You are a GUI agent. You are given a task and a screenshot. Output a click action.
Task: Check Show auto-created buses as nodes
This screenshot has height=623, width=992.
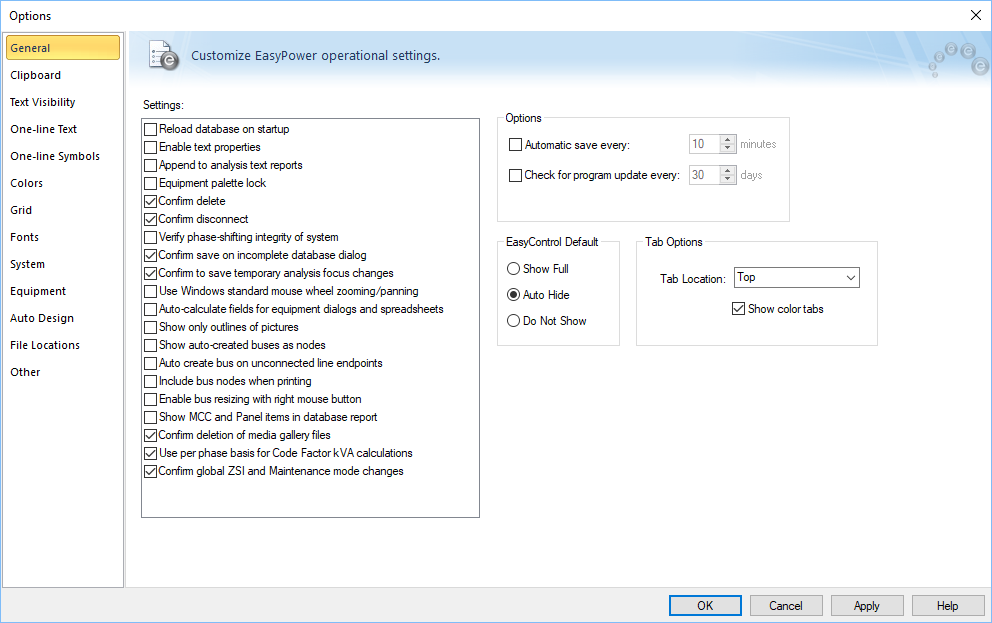pos(151,345)
